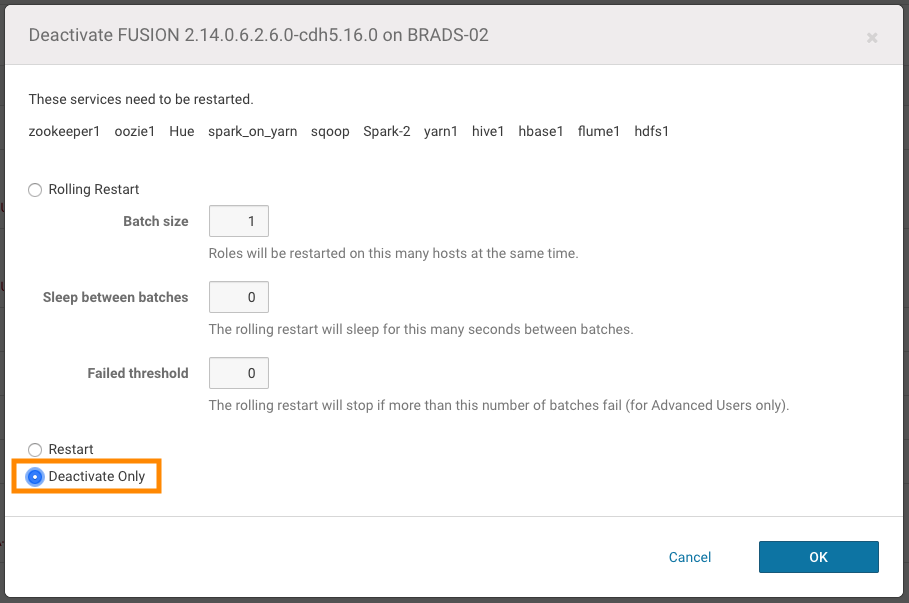Click the sqoop service name
The image size is (909, 603).
[x=330, y=131]
